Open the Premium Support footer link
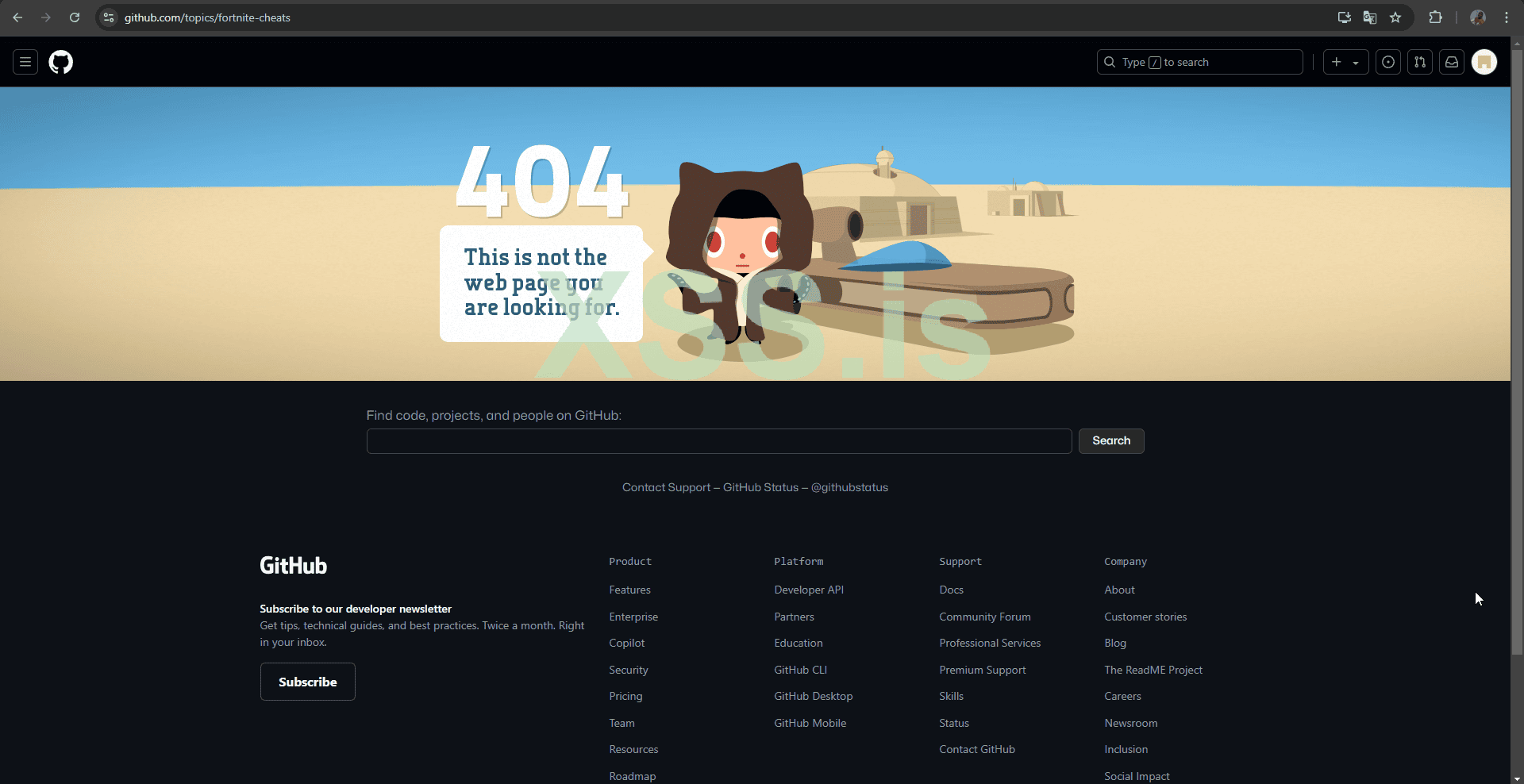 tap(983, 670)
